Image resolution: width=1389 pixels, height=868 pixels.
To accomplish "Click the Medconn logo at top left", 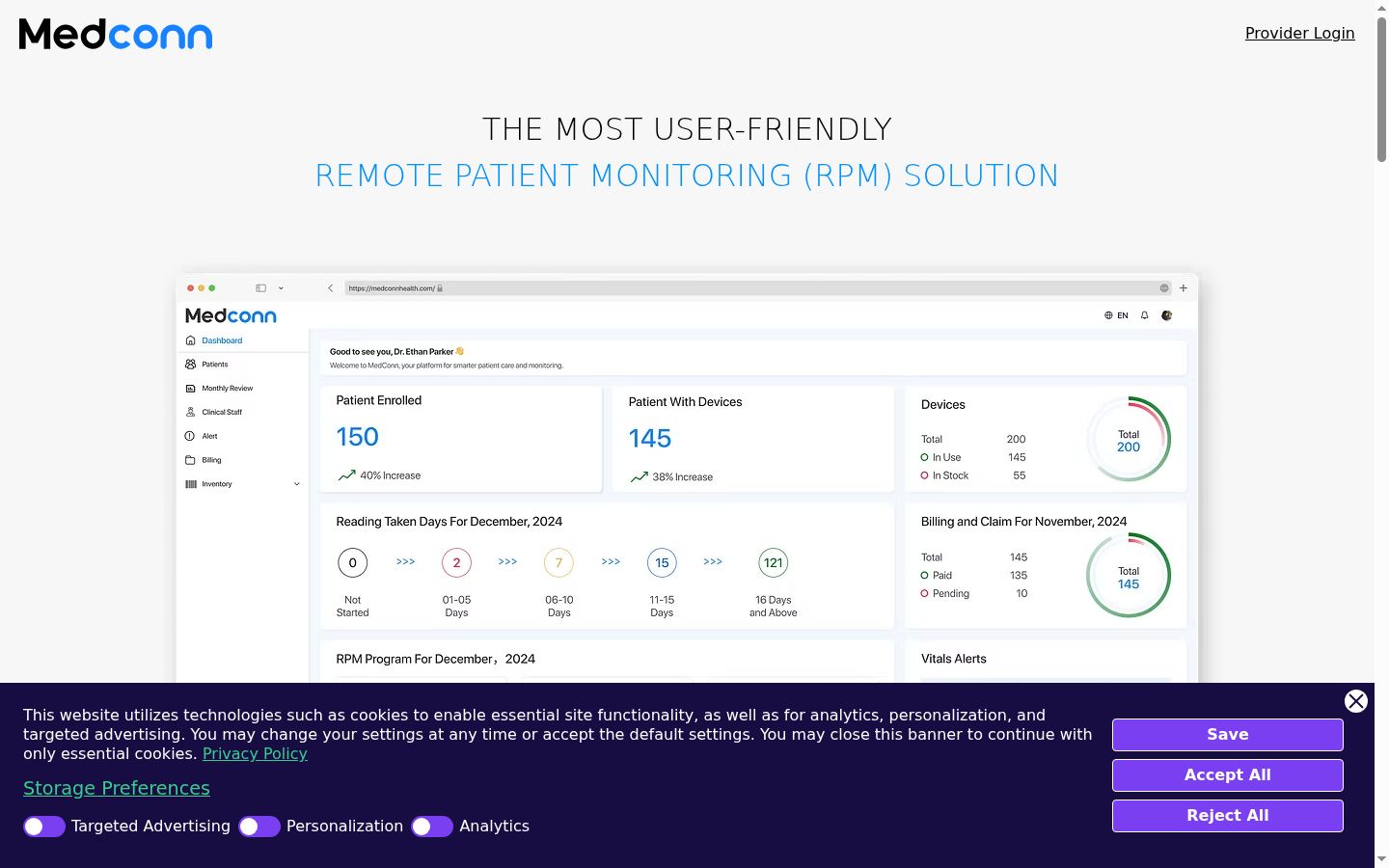I will (x=116, y=34).
